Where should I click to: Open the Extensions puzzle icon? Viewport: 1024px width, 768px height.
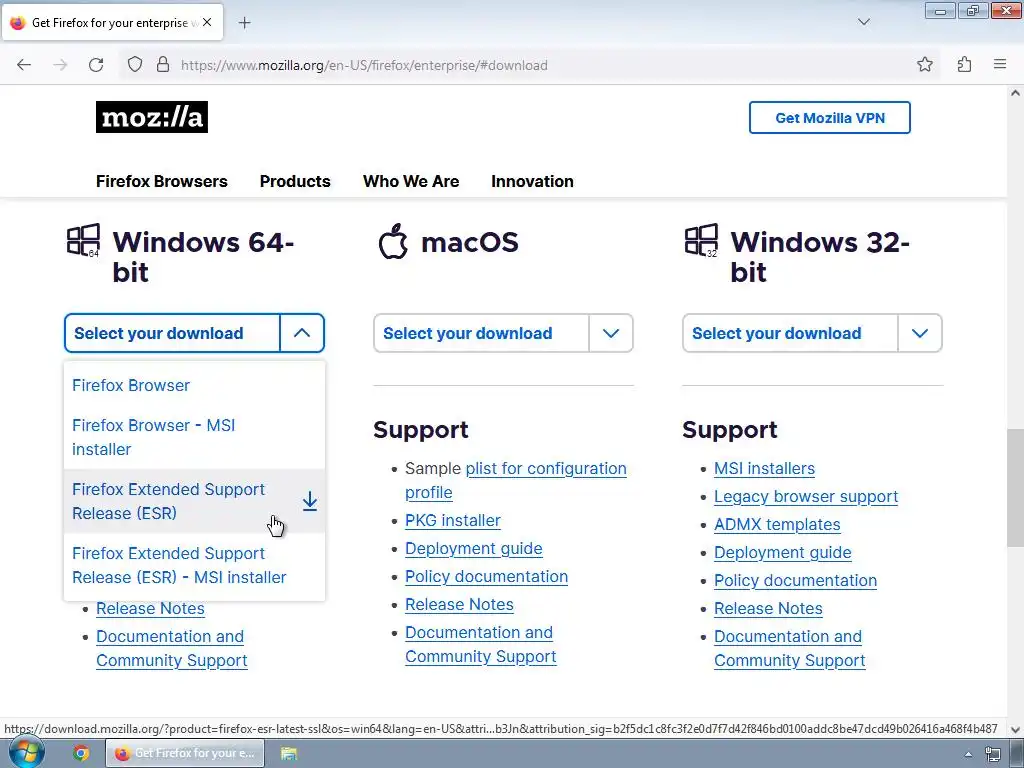(x=965, y=65)
